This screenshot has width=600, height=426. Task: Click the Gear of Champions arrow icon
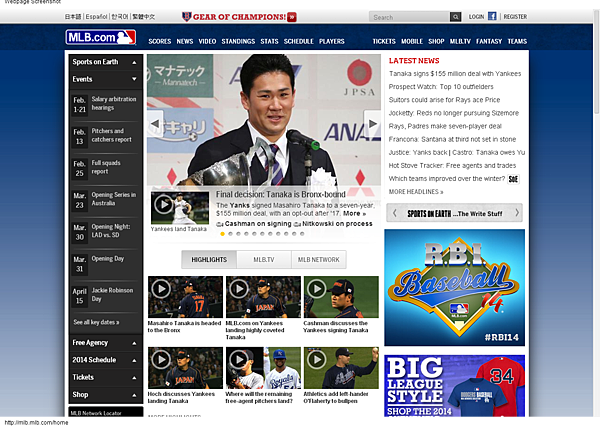click(292, 17)
